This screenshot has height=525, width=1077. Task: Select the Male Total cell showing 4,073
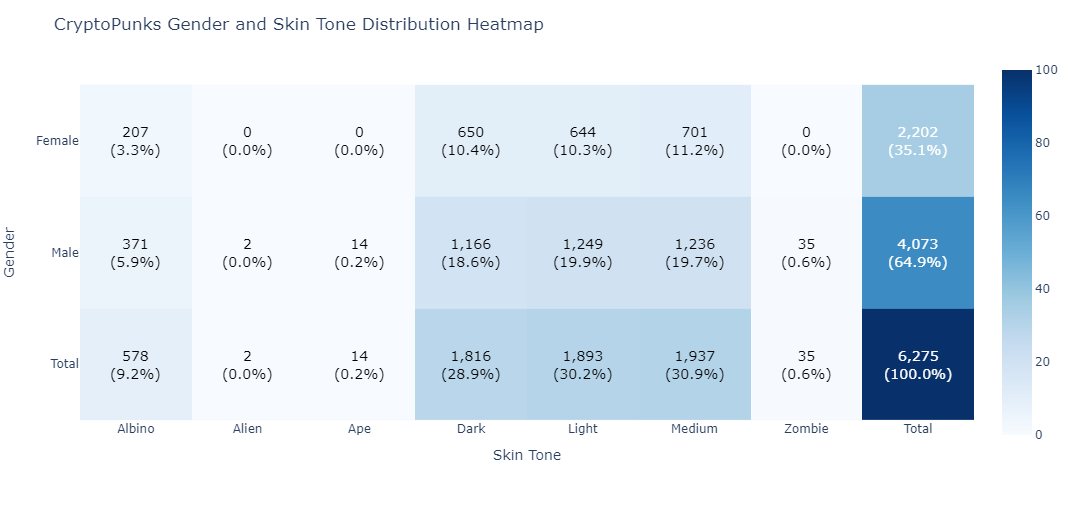917,253
